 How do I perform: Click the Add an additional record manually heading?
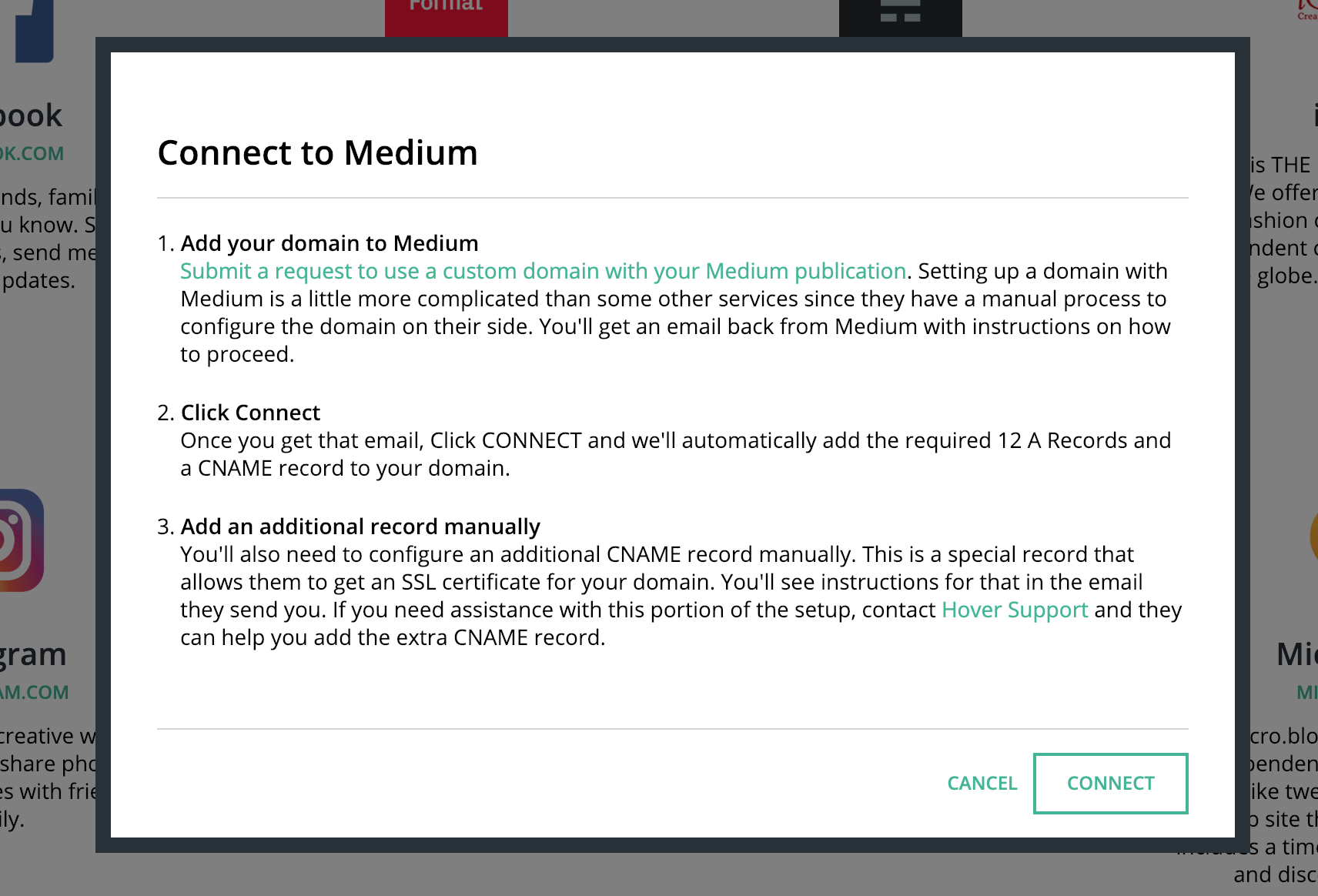coord(360,527)
